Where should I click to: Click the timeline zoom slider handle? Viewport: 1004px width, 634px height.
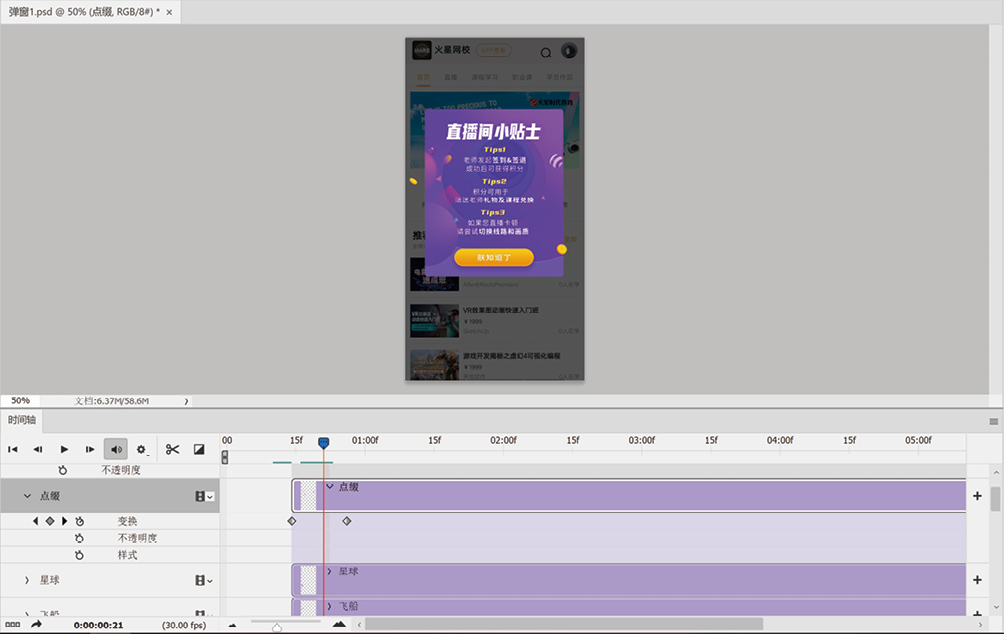click(277, 627)
